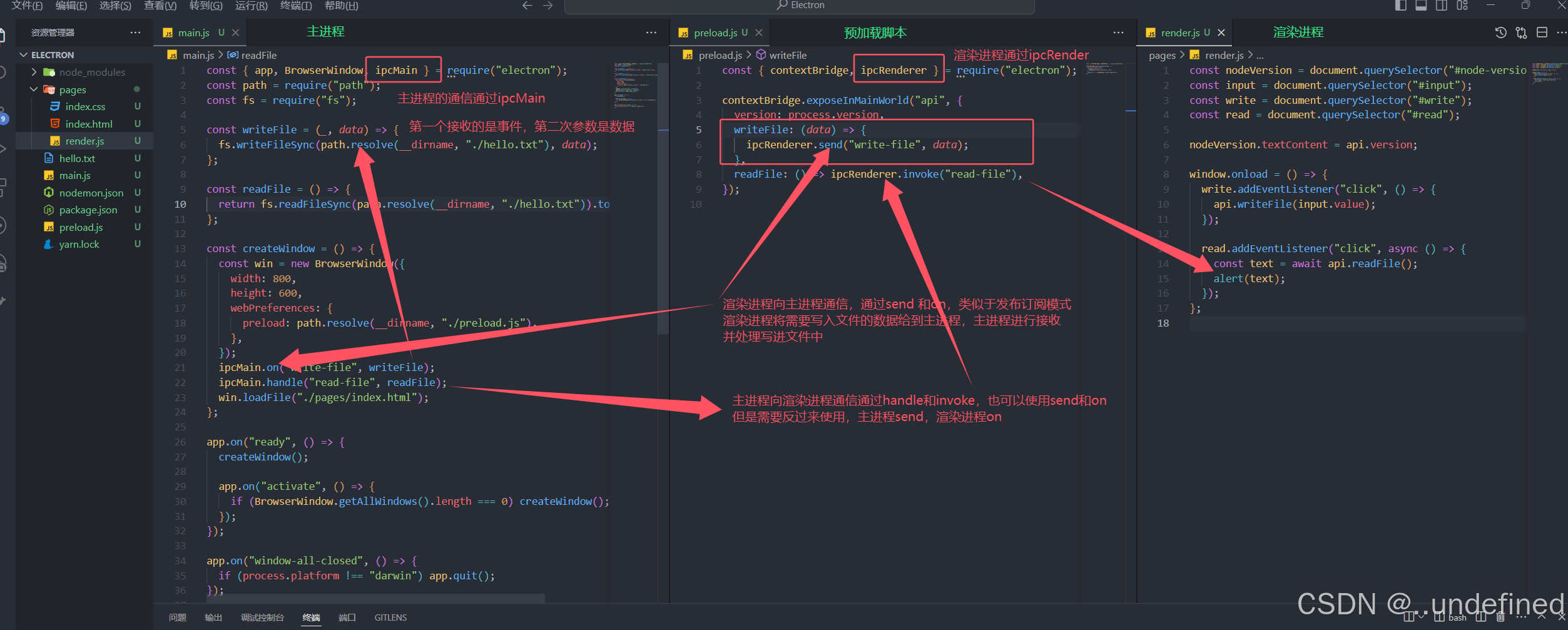The image size is (1568, 630).
Task: Go back with the left arrow
Action: [x=527, y=6]
